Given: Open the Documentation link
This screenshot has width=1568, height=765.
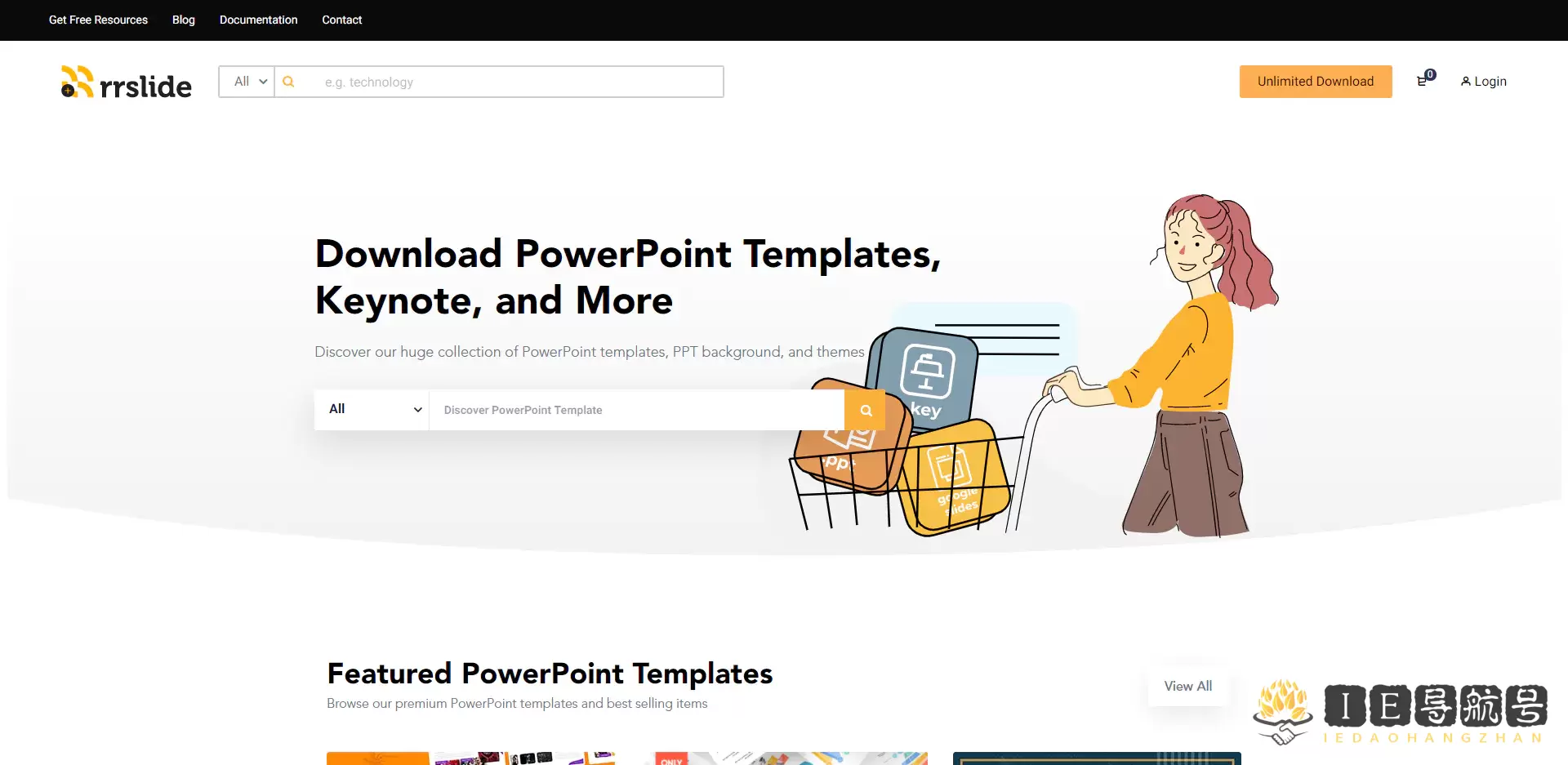Looking at the screenshot, I should pyautogui.click(x=258, y=20).
